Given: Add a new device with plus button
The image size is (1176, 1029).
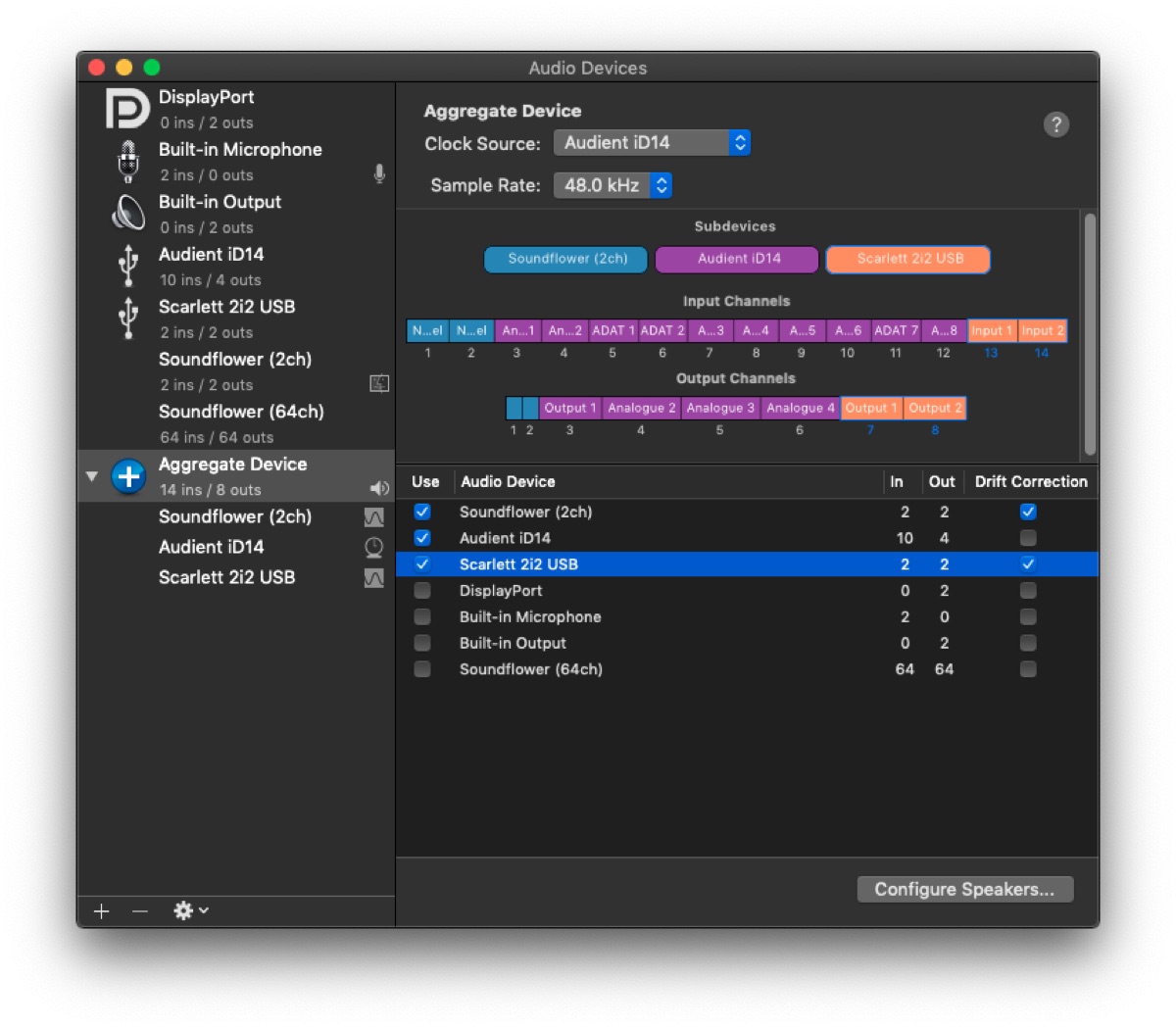Looking at the screenshot, I should pyautogui.click(x=102, y=911).
